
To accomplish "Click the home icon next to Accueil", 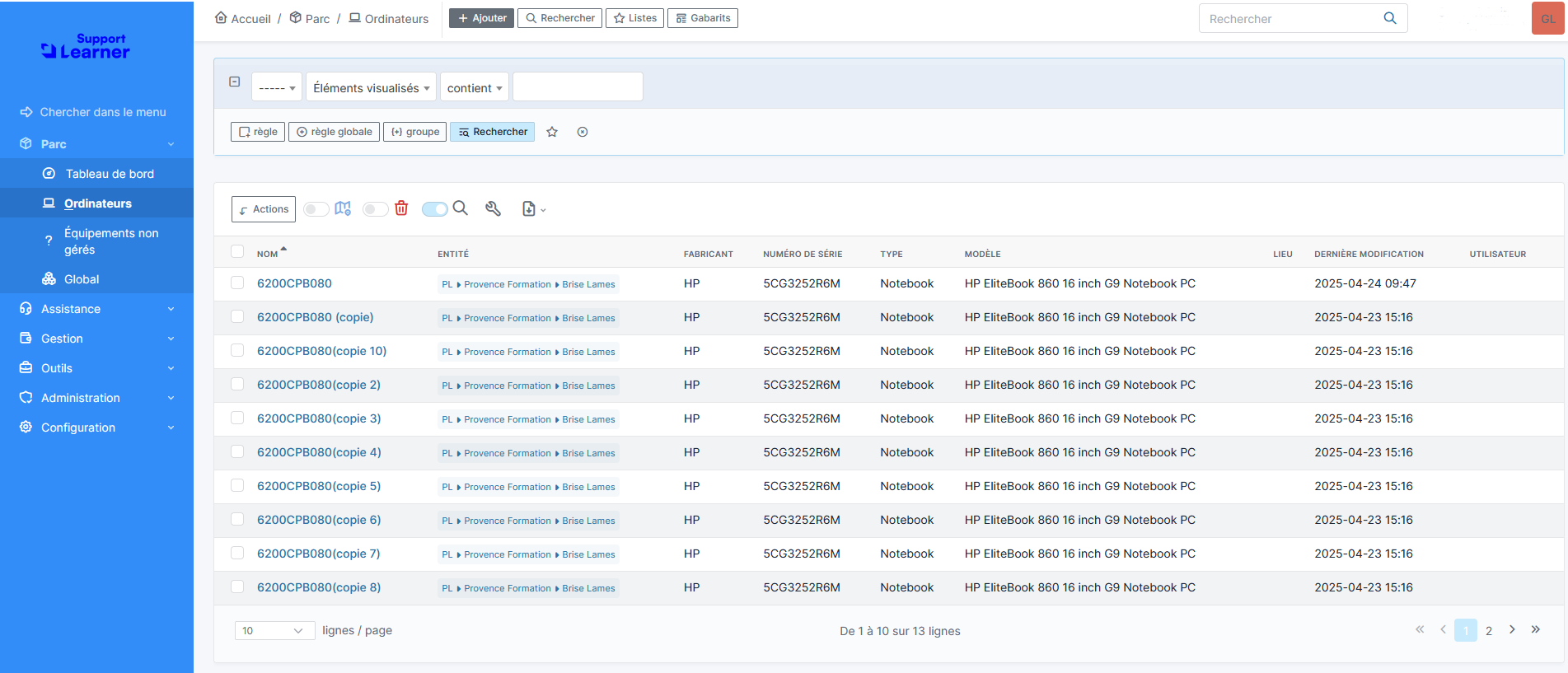I will [x=221, y=18].
